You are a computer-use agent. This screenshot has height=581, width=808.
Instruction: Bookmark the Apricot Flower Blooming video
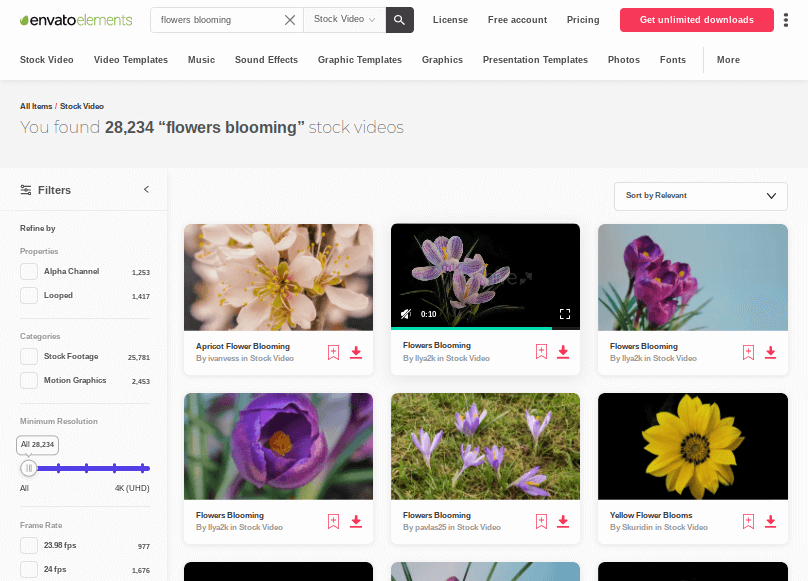333,353
